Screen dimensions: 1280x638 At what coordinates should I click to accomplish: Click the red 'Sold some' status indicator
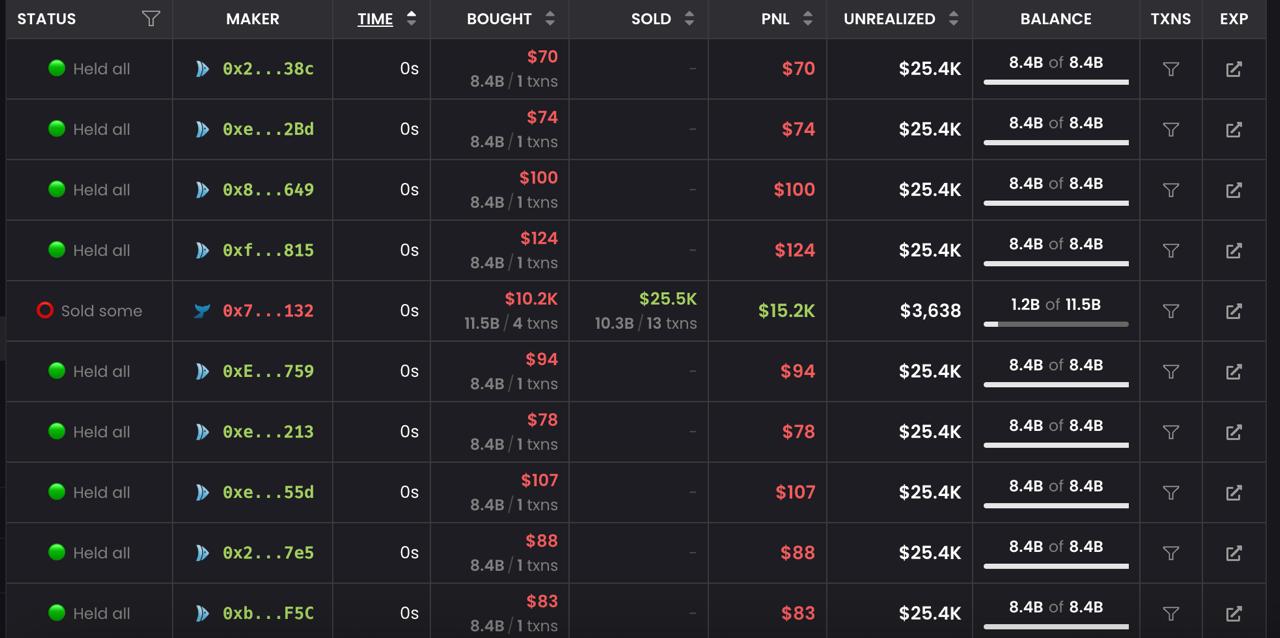[x=45, y=311]
